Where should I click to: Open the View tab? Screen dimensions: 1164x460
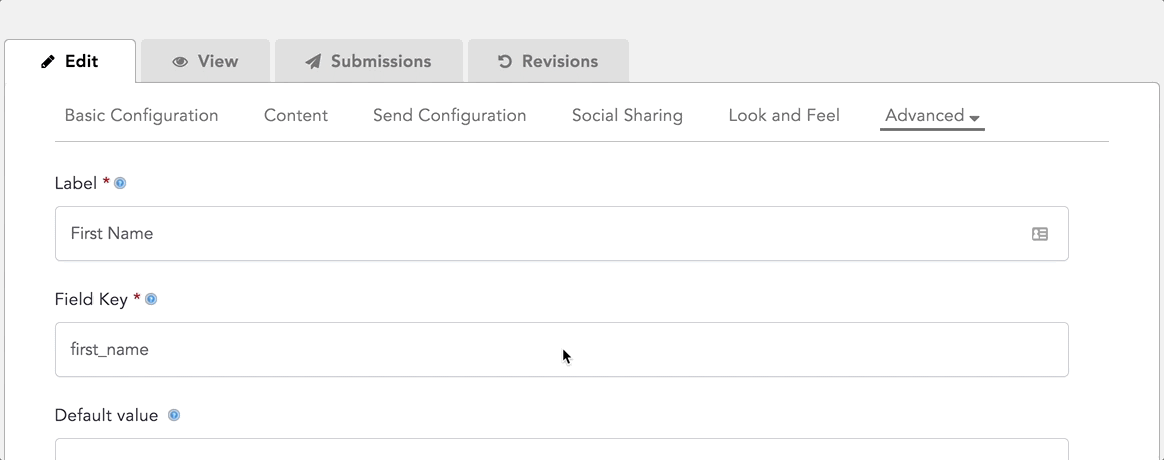pyautogui.click(x=206, y=61)
